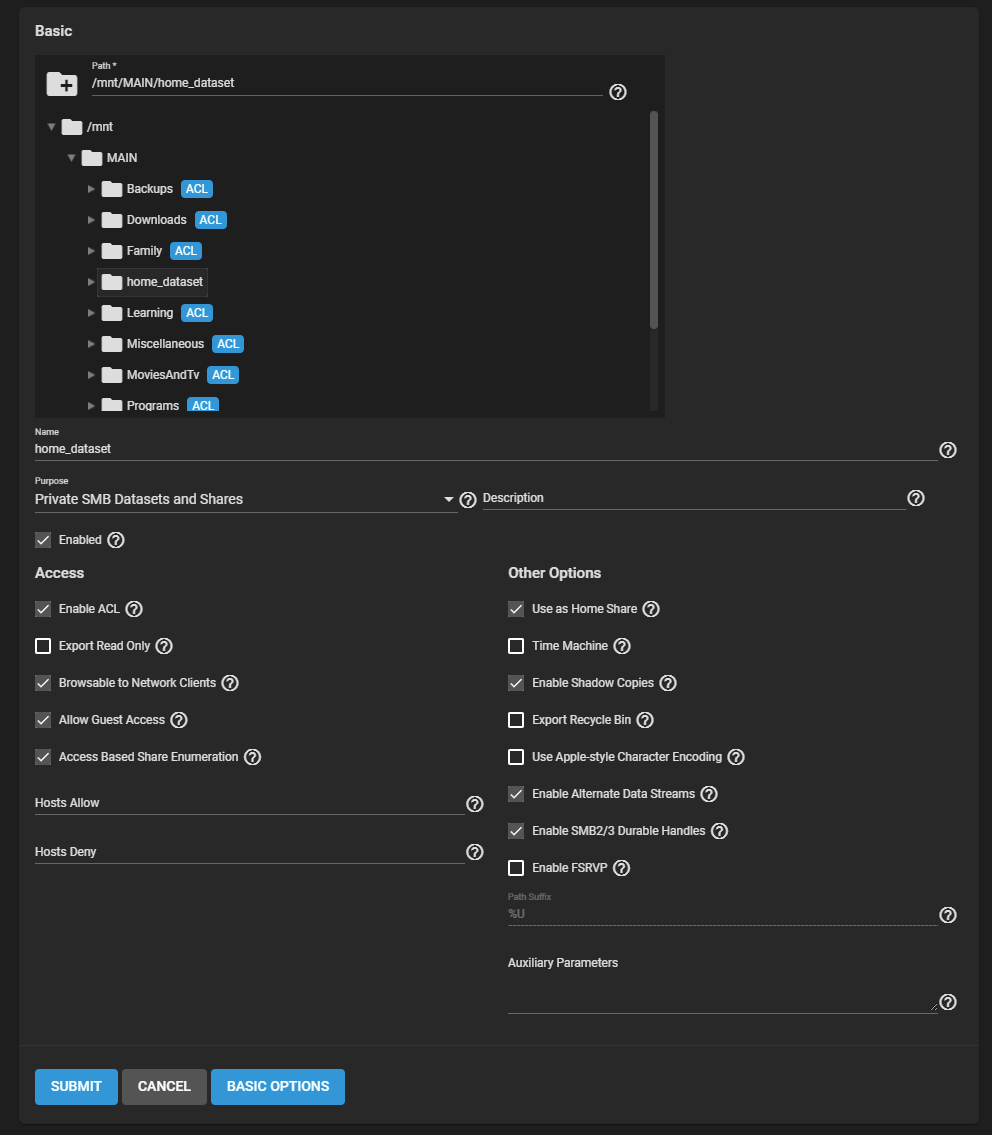Image resolution: width=992 pixels, height=1135 pixels.
Task: Click help icon next to Enable ACL
Action: point(134,609)
